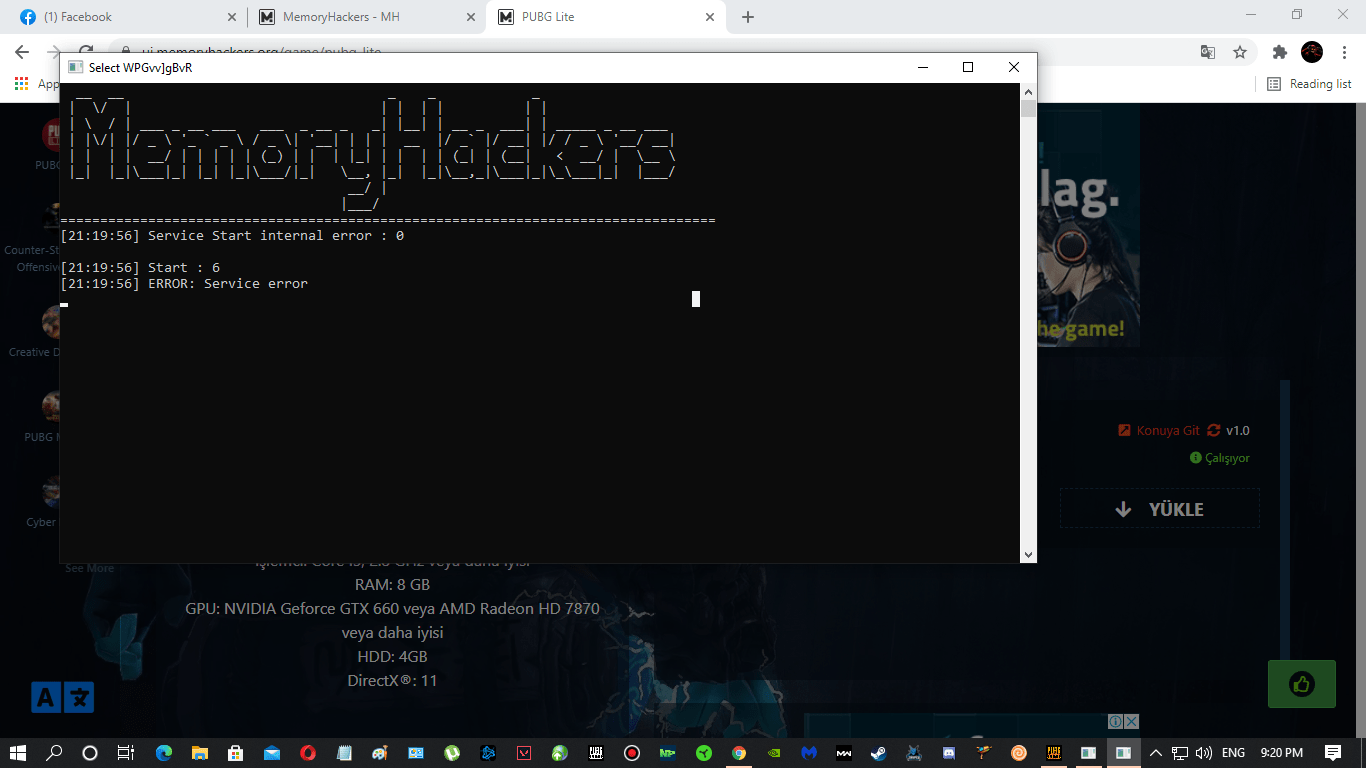Screen dimensions: 1366x768
Task: Open the Chrome extensions puzzle icon
Action: [1280, 52]
